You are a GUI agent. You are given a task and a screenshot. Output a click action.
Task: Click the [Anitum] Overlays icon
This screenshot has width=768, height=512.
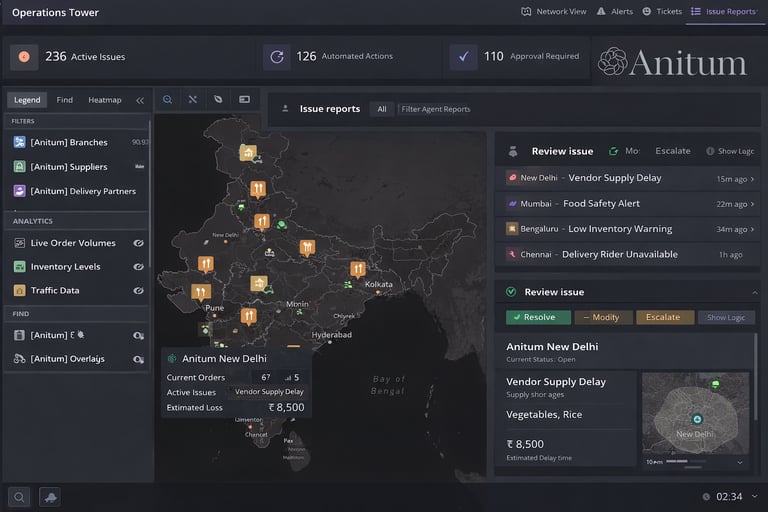pos(19,359)
